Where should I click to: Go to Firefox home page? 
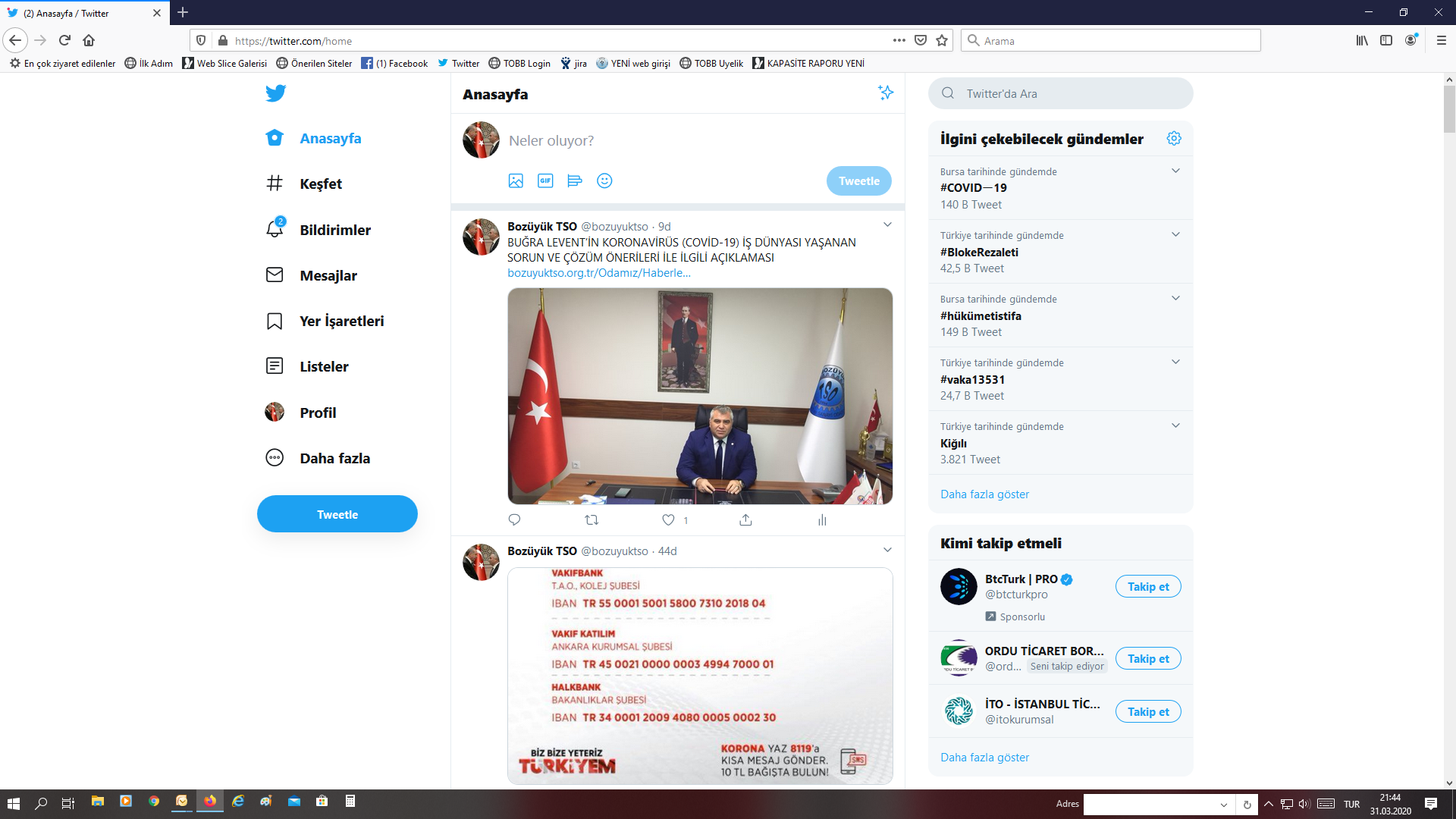pyautogui.click(x=89, y=40)
